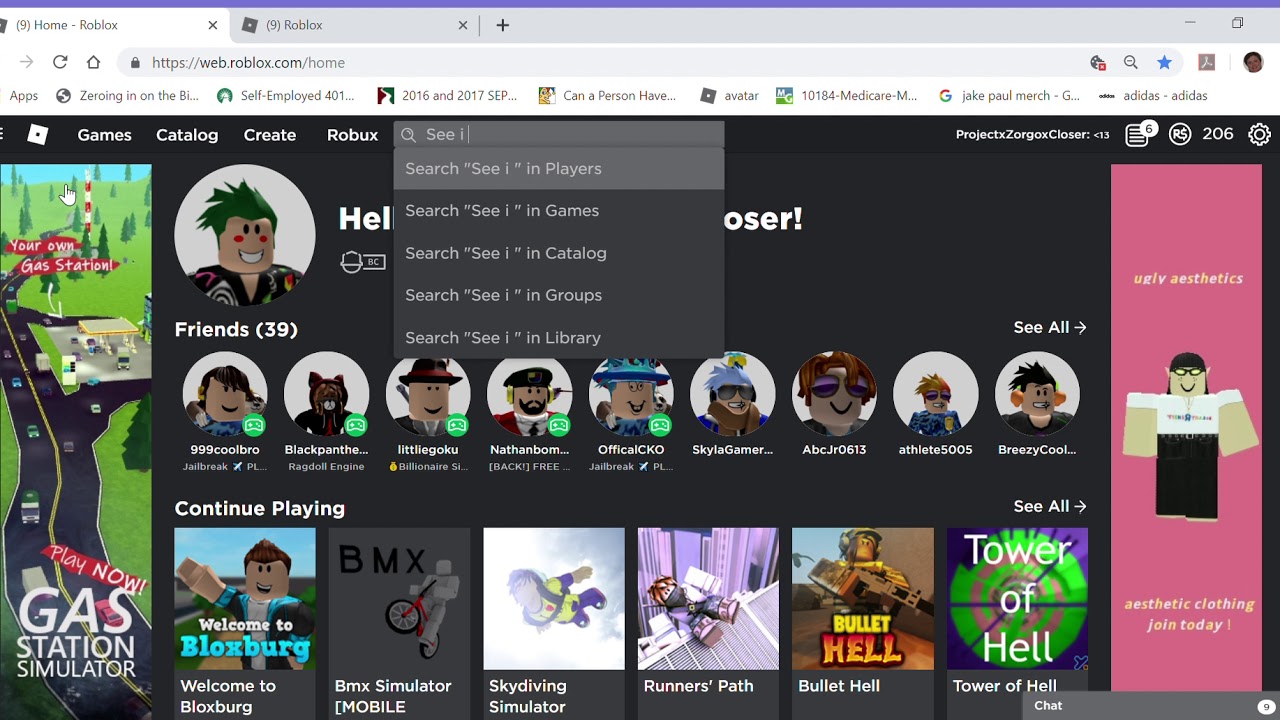
Task: Open friend OfficalCKO avatar
Action: (x=631, y=394)
